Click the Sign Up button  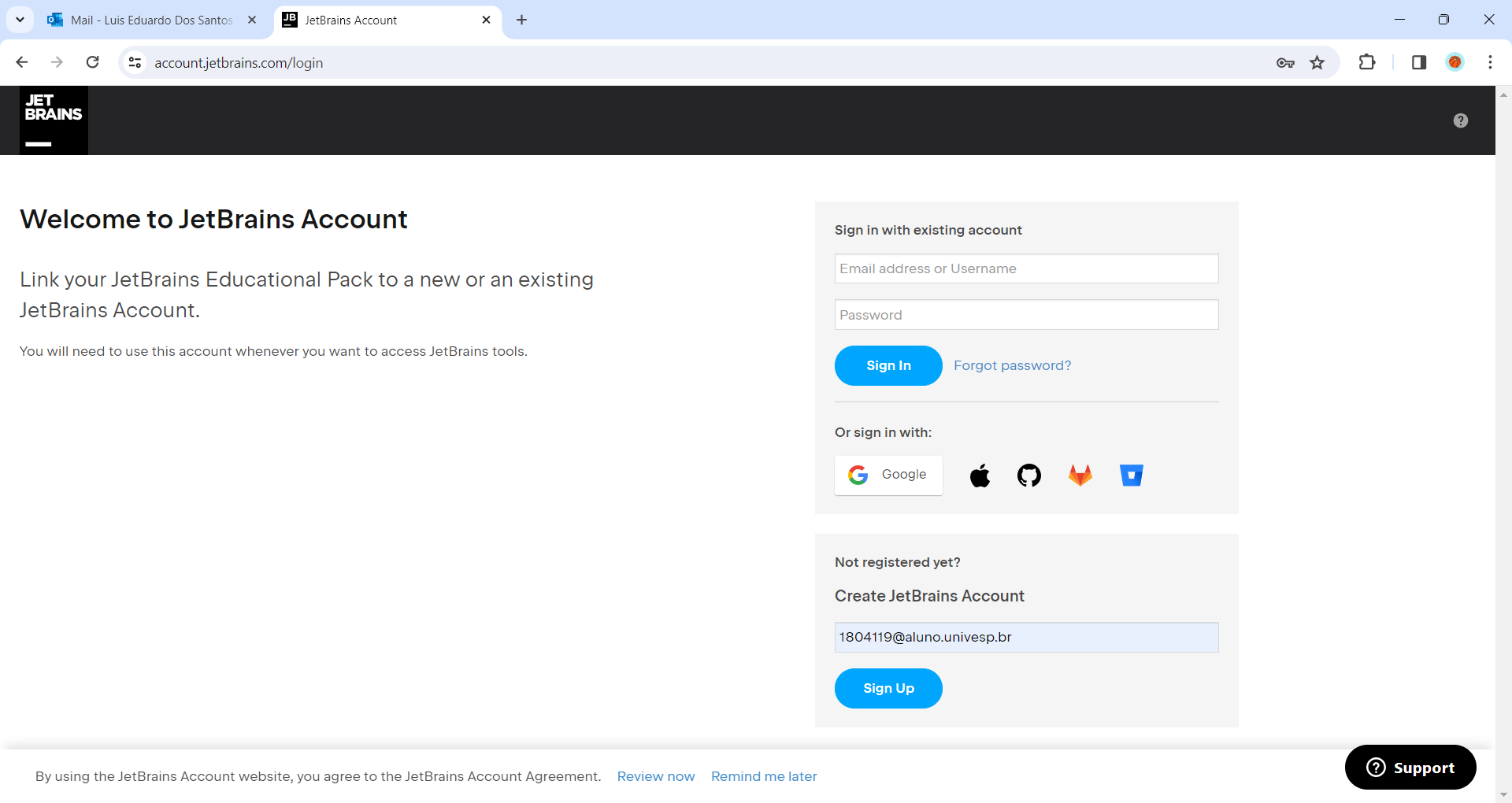888,688
